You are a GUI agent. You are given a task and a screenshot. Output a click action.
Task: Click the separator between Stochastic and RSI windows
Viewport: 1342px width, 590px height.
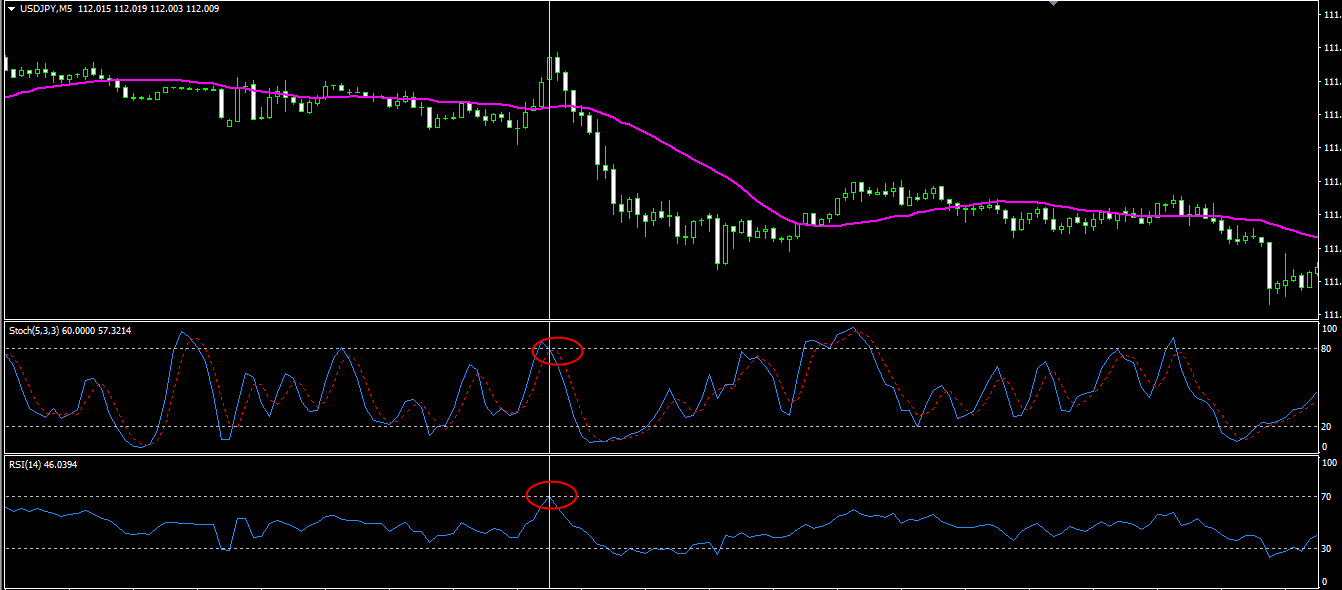pos(660,455)
